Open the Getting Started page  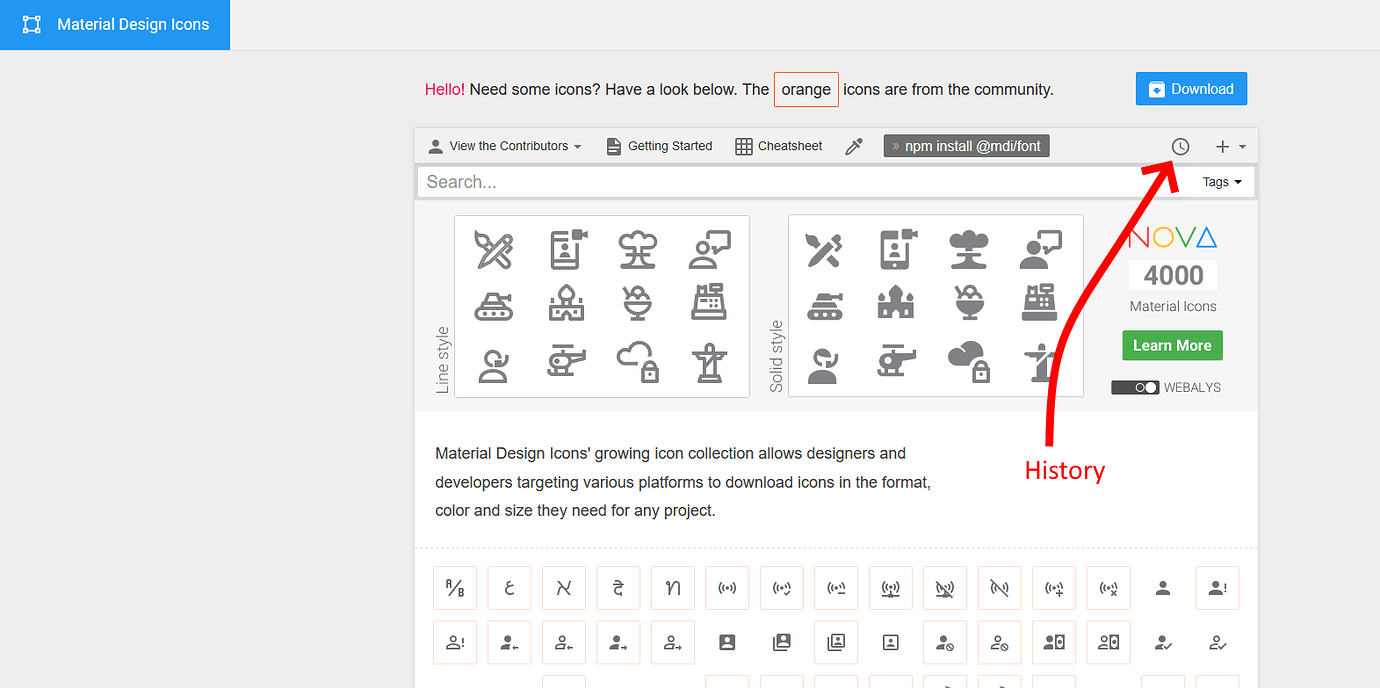click(x=658, y=145)
